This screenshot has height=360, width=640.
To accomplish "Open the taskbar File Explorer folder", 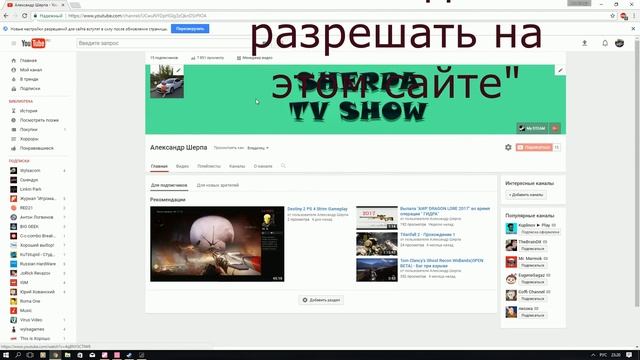I will (67, 355).
